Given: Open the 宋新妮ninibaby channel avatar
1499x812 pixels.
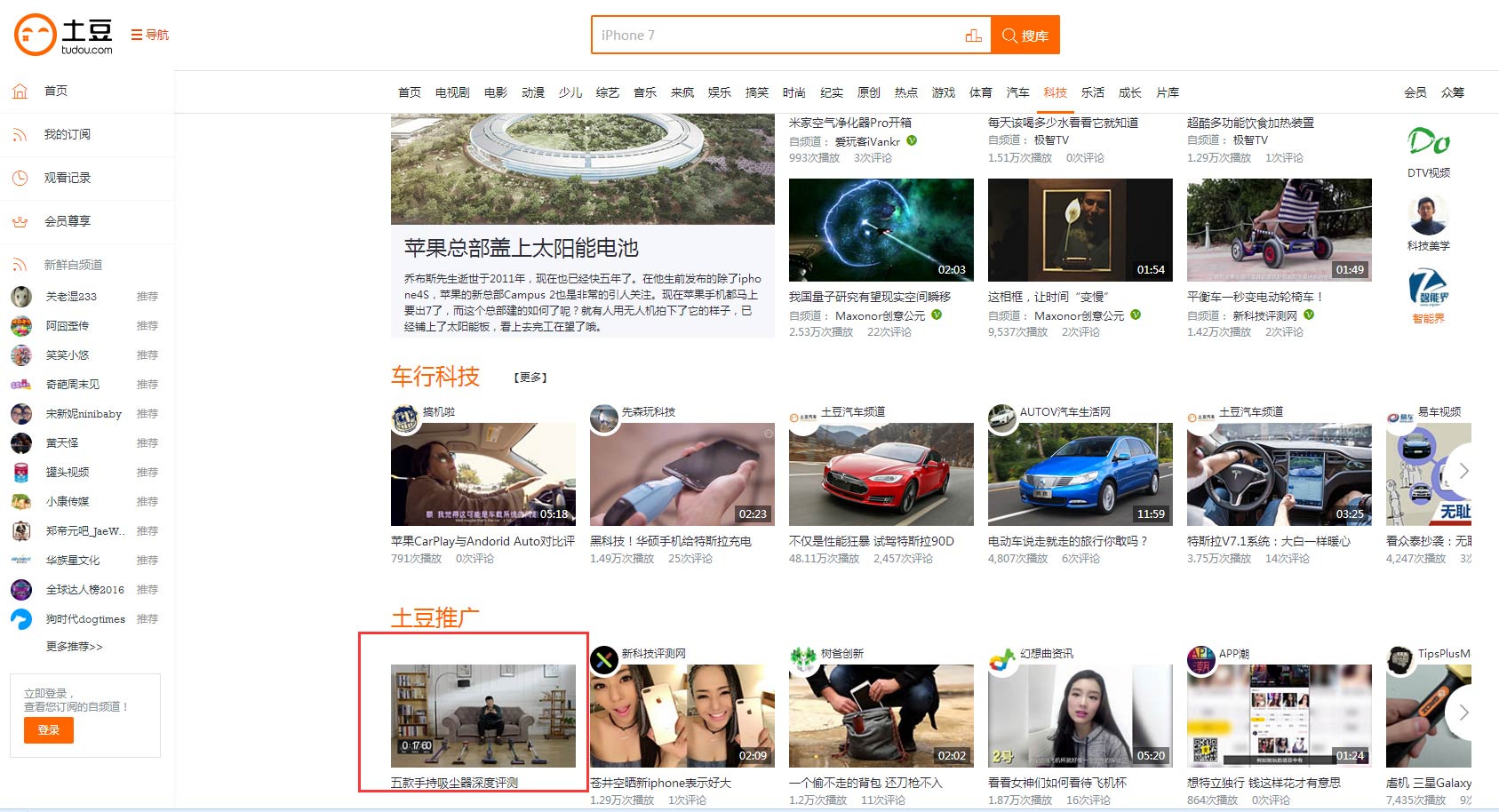Looking at the screenshot, I should point(21,414).
